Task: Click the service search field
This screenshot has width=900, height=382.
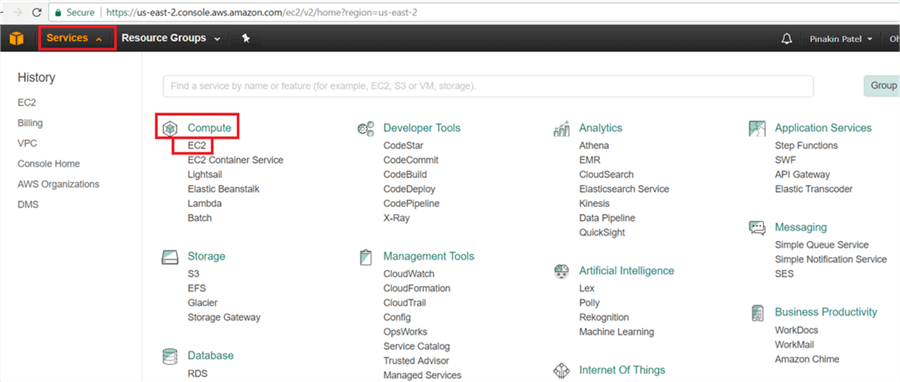Action: pyautogui.click(x=488, y=86)
